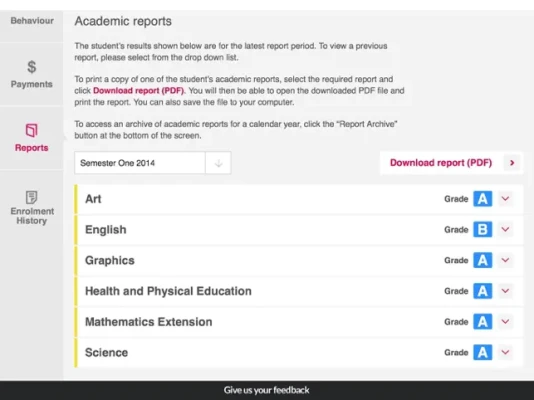Click the B grade badge for English
This screenshot has width=534, height=400.
(x=482, y=229)
